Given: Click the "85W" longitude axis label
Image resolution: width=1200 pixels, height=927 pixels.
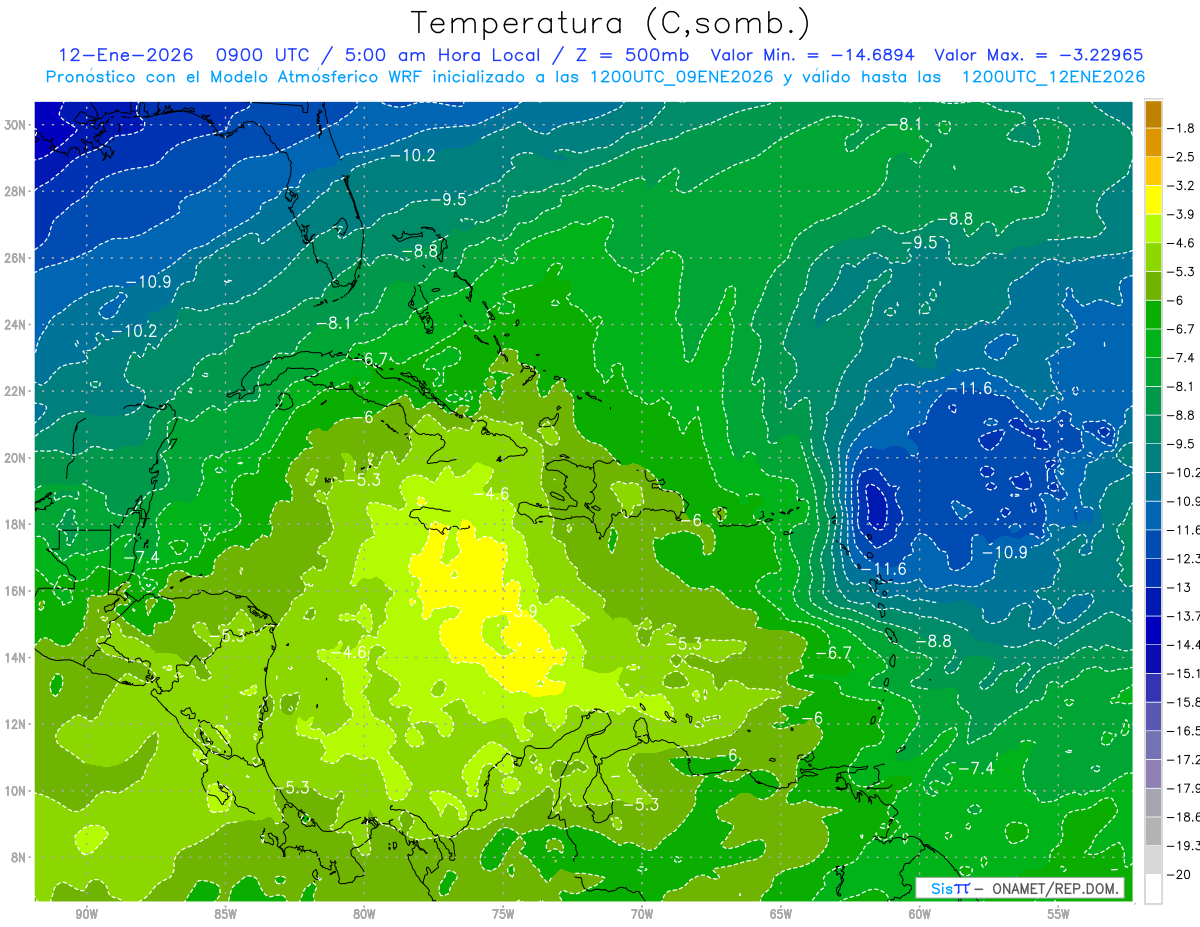Looking at the screenshot, I should 225,914.
